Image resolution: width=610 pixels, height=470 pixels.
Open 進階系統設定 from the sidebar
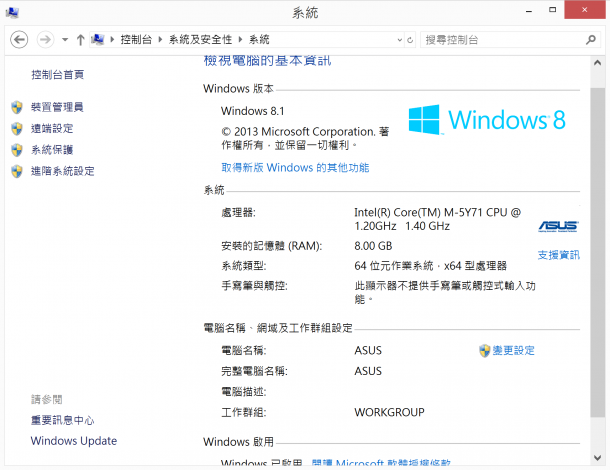(x=62, y=171)
